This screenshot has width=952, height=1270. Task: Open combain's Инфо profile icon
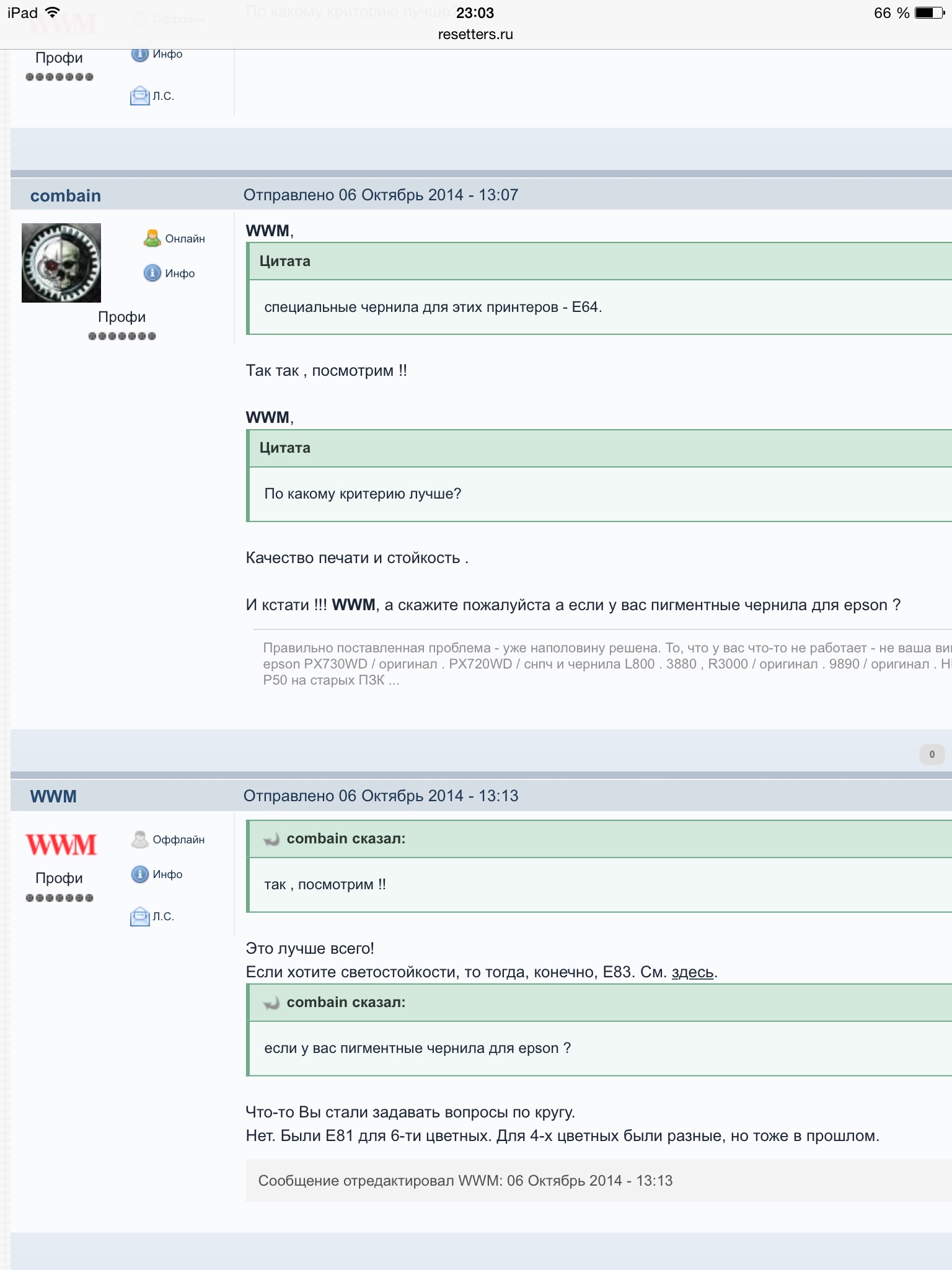(152, 273)
